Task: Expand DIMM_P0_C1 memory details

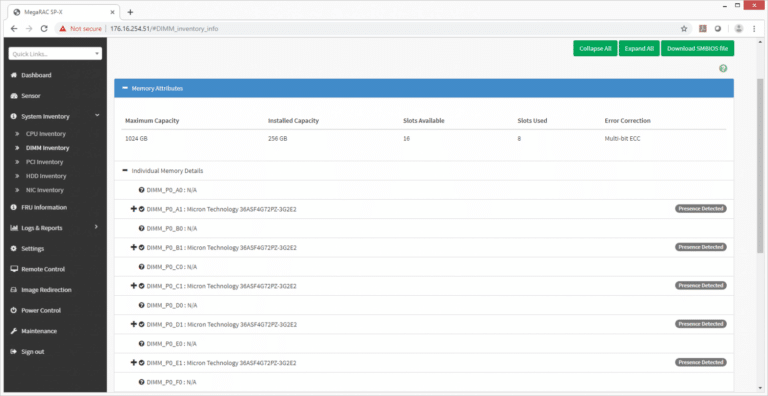Action: (133, 285)
